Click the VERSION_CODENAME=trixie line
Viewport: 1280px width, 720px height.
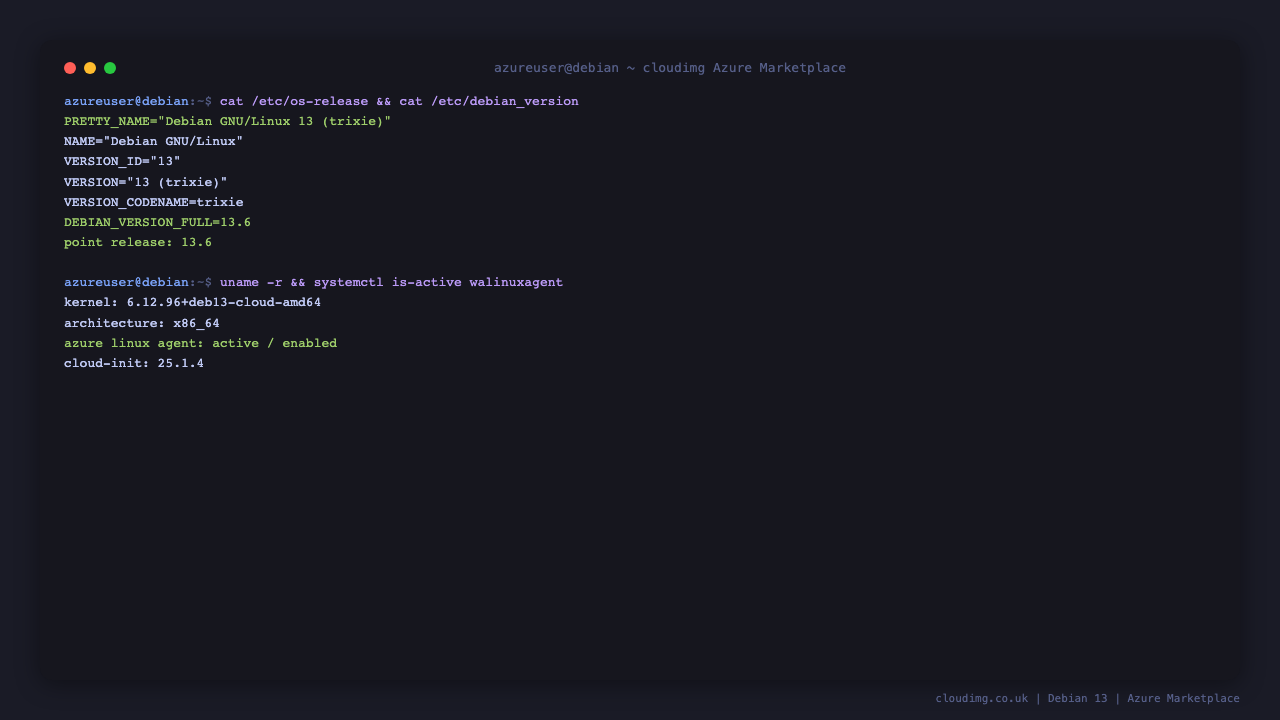(x=154, y=202)
